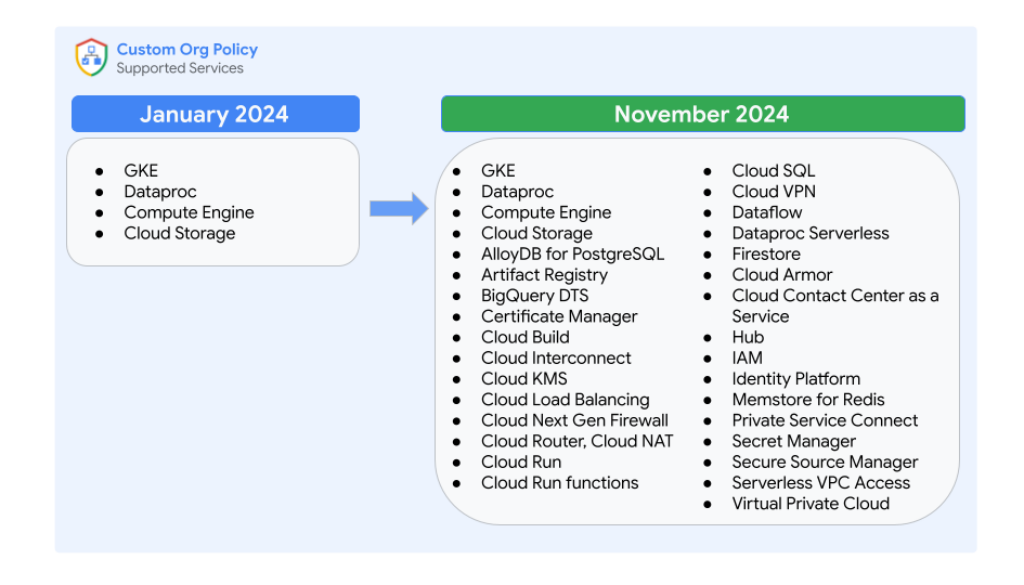The image size is (1024, 585).
Task: Click the January 2024 blue header
Action: tap(215, 114)
